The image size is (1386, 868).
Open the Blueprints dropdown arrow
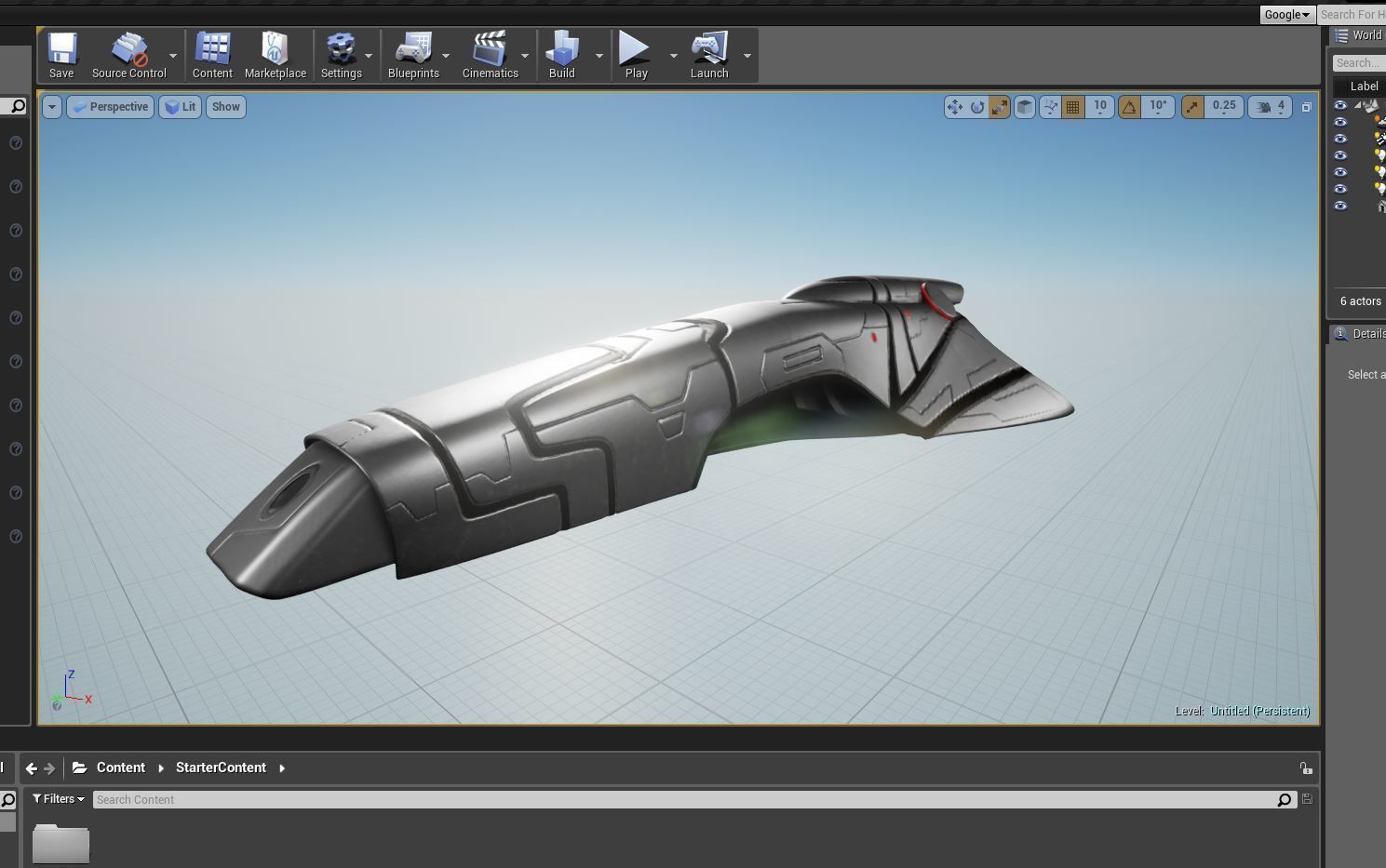pos(445,56)
